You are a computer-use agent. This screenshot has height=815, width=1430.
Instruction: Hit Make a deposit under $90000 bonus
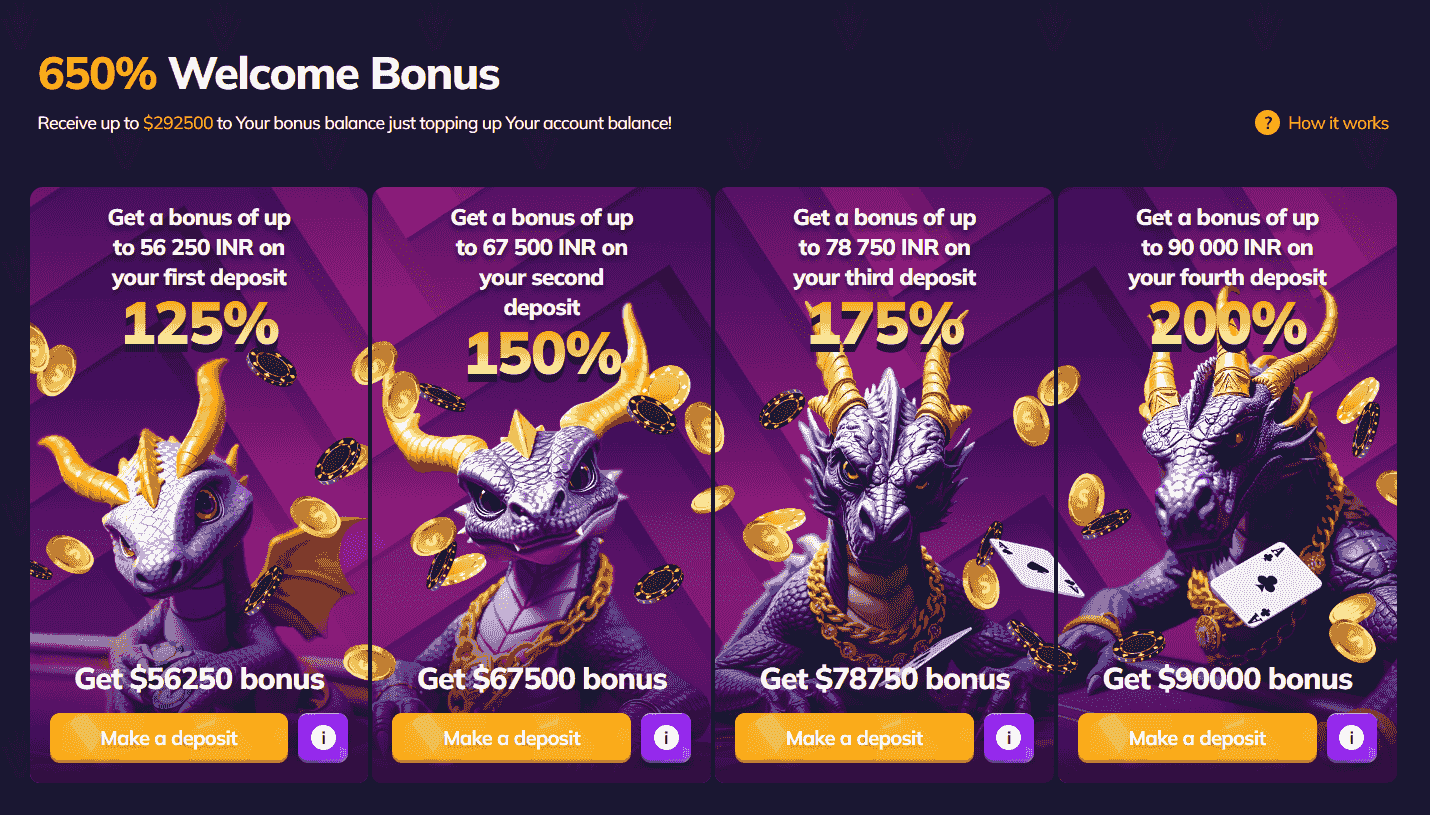1197,738
